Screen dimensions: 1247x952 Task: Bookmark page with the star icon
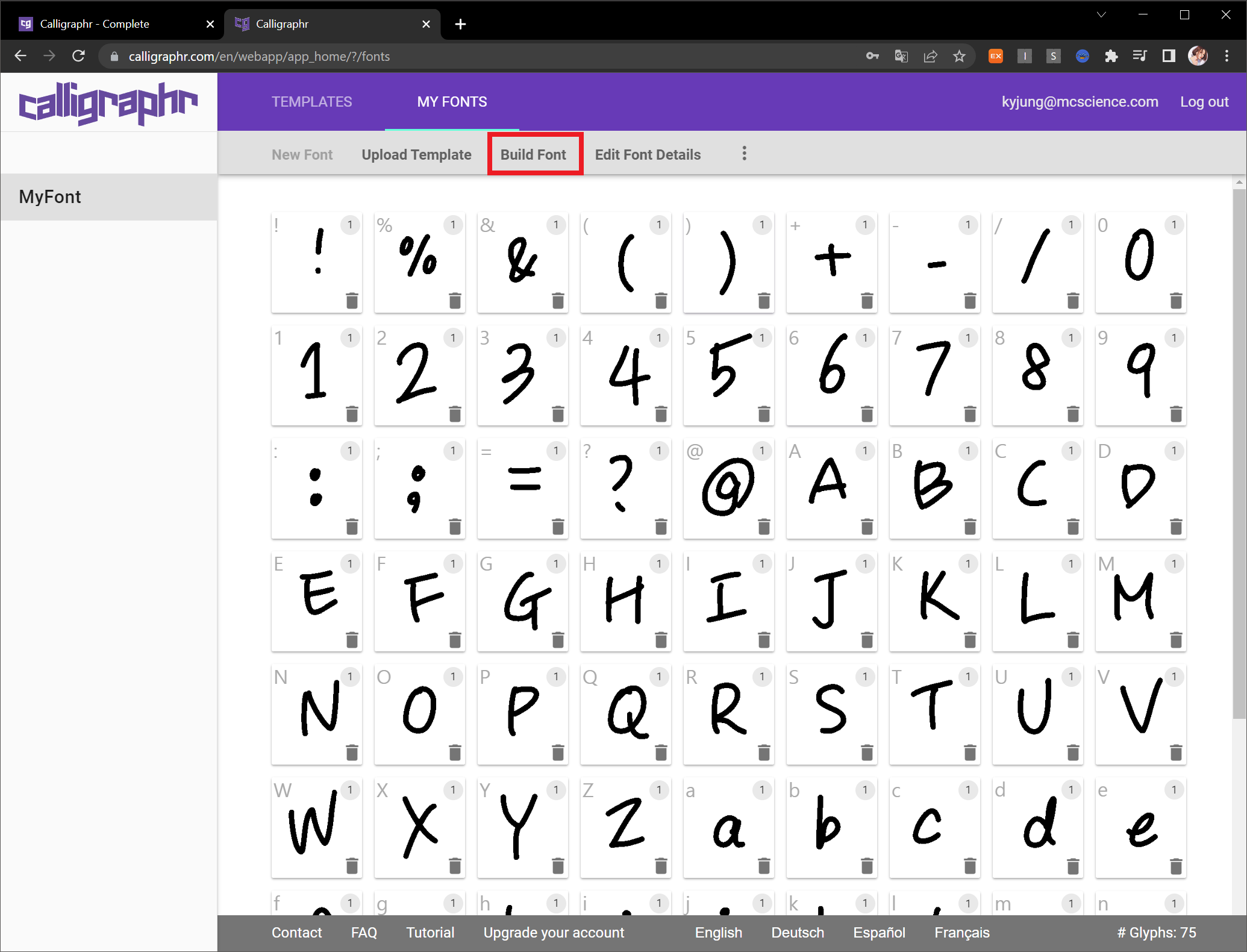click(x=959, y=56)
